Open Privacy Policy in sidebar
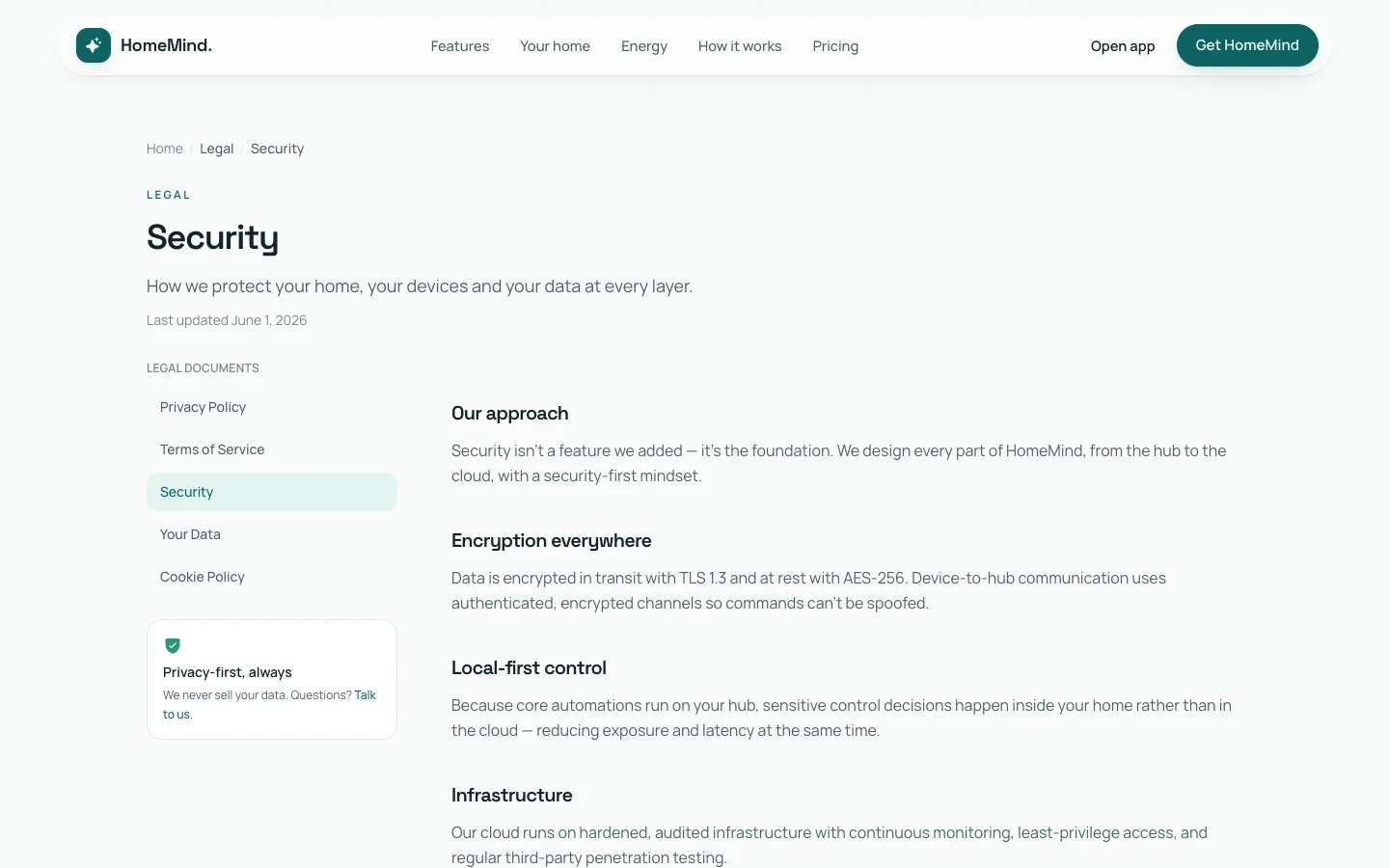 (272, 407)
